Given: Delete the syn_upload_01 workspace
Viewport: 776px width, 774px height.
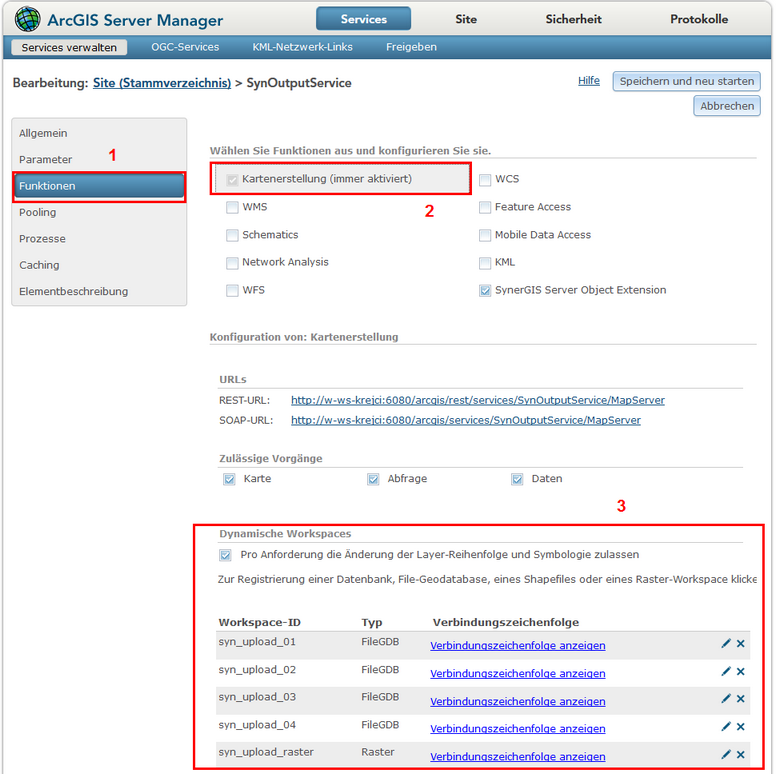Looking at the screenshot, I should [x=740, y=643].
